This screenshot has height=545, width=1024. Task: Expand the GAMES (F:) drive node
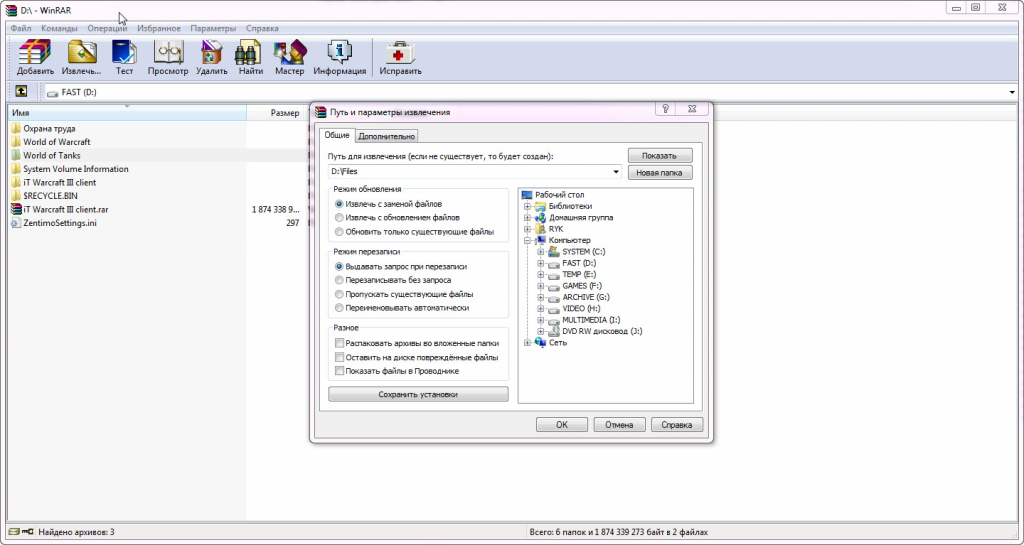point(540,286)
